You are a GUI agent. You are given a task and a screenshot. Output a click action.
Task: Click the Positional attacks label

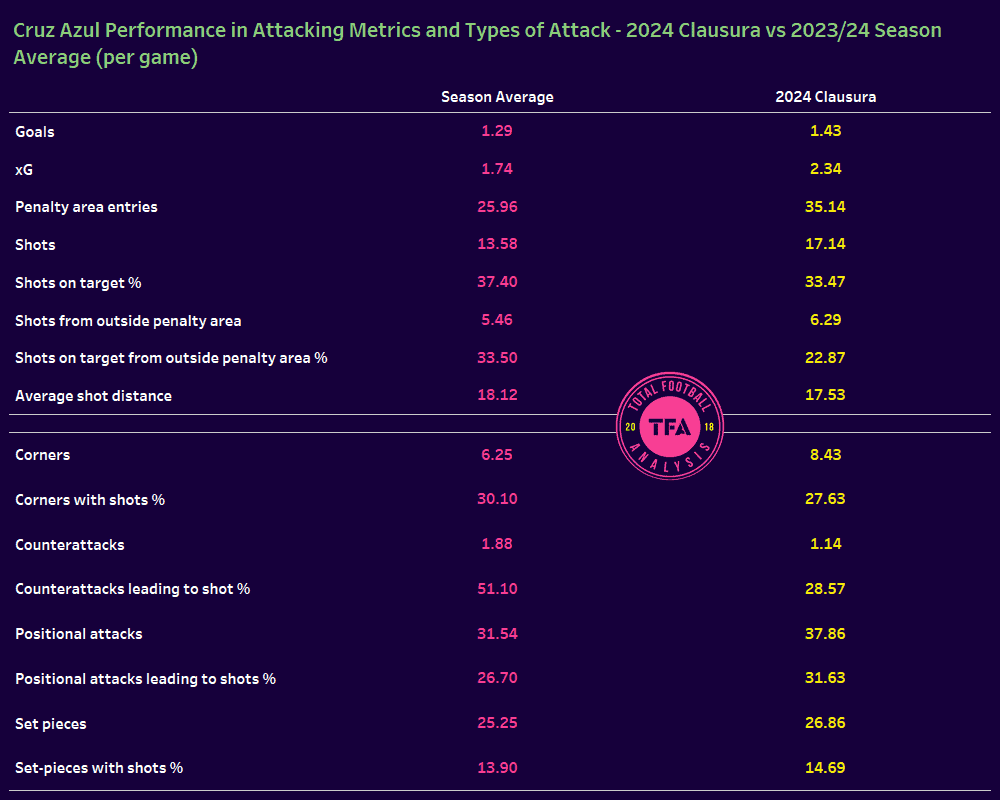point(78,634)
